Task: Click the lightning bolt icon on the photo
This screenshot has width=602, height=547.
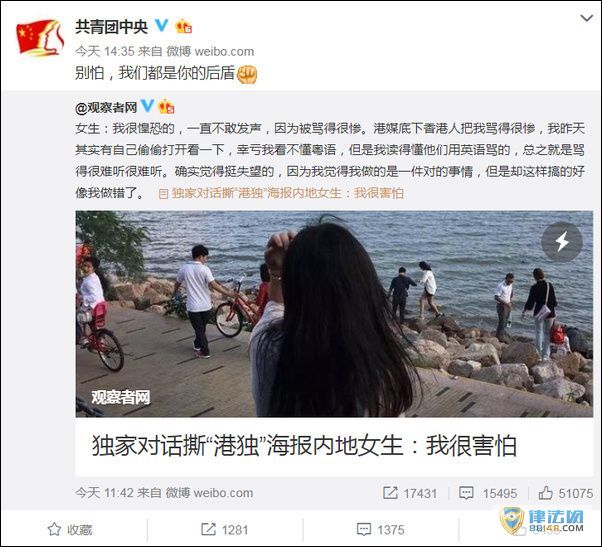Action: (x=562, y=242)
